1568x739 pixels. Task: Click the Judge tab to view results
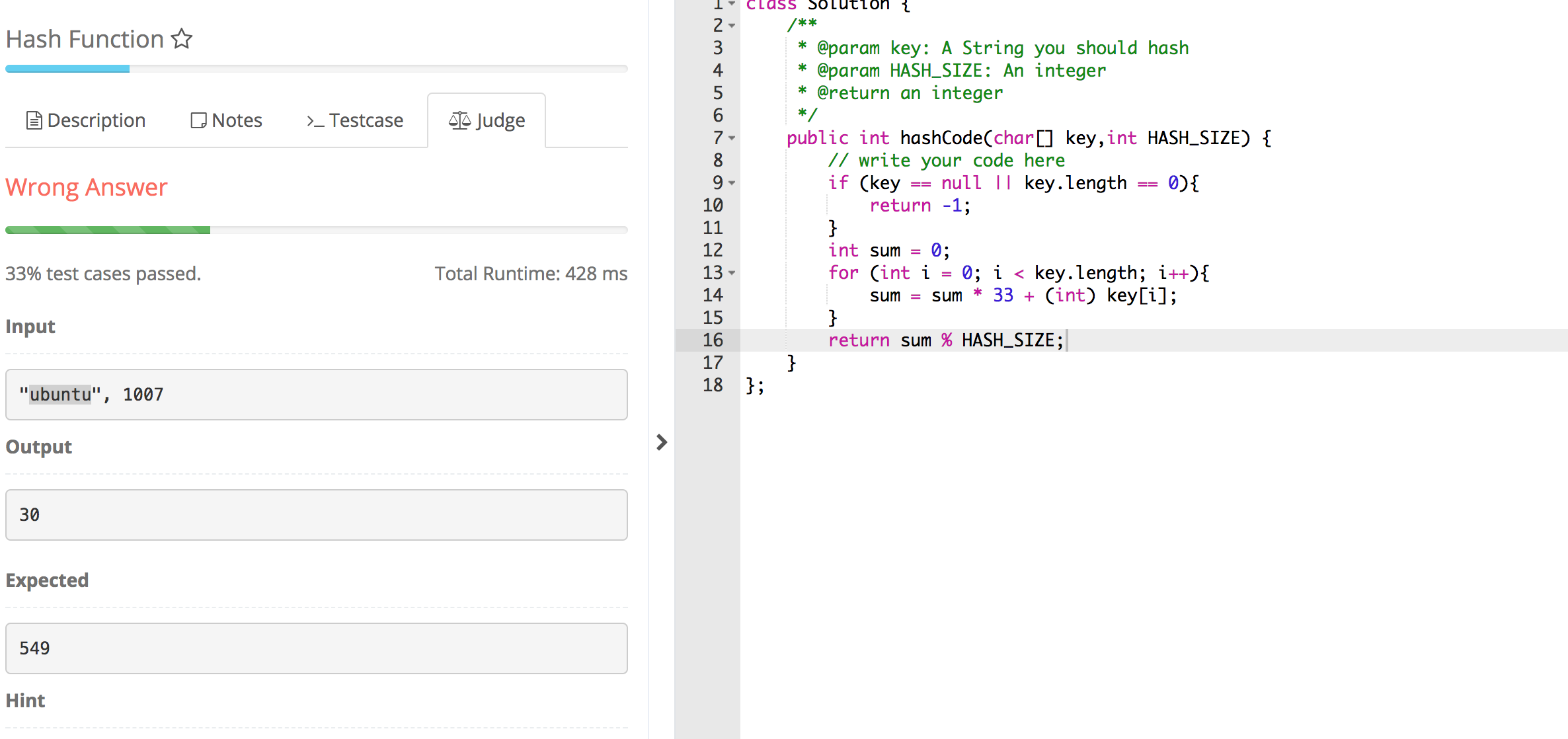(487, 121)
